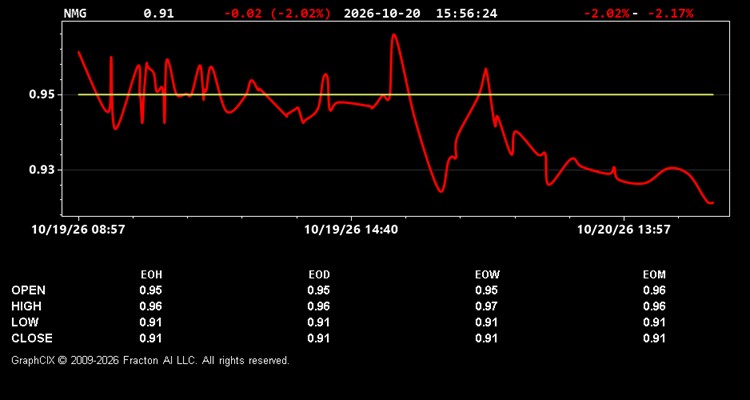Select the 10/19/26 08:57 time axis label
The image size is (750, 400).
(78, 229)
